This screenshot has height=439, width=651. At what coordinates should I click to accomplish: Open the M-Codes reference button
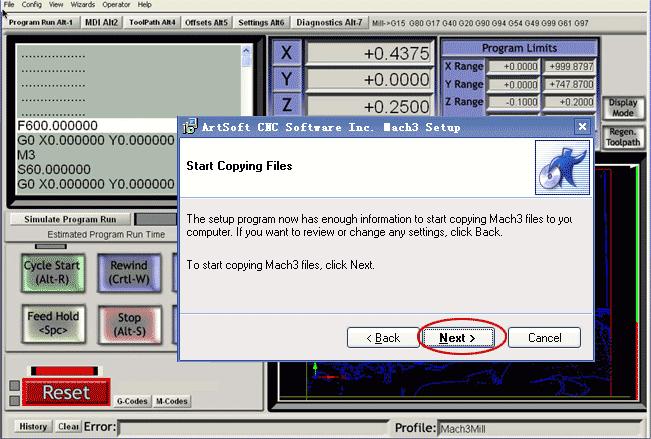[172, 401]
